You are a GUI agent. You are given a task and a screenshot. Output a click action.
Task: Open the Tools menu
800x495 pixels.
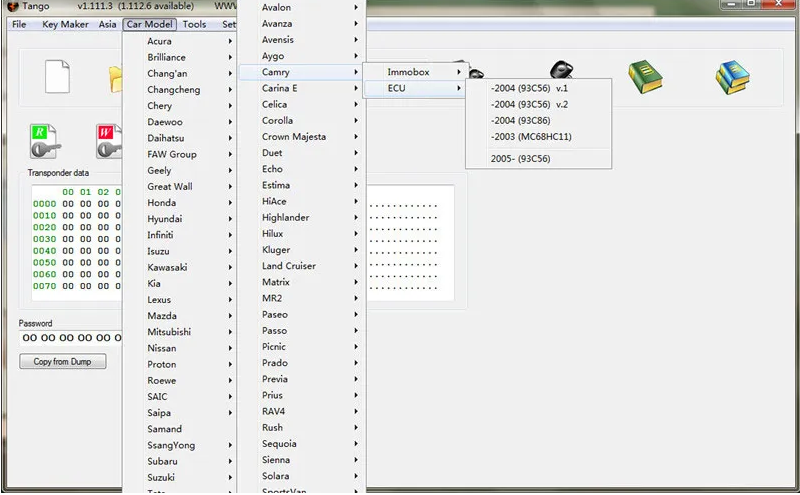195,24
